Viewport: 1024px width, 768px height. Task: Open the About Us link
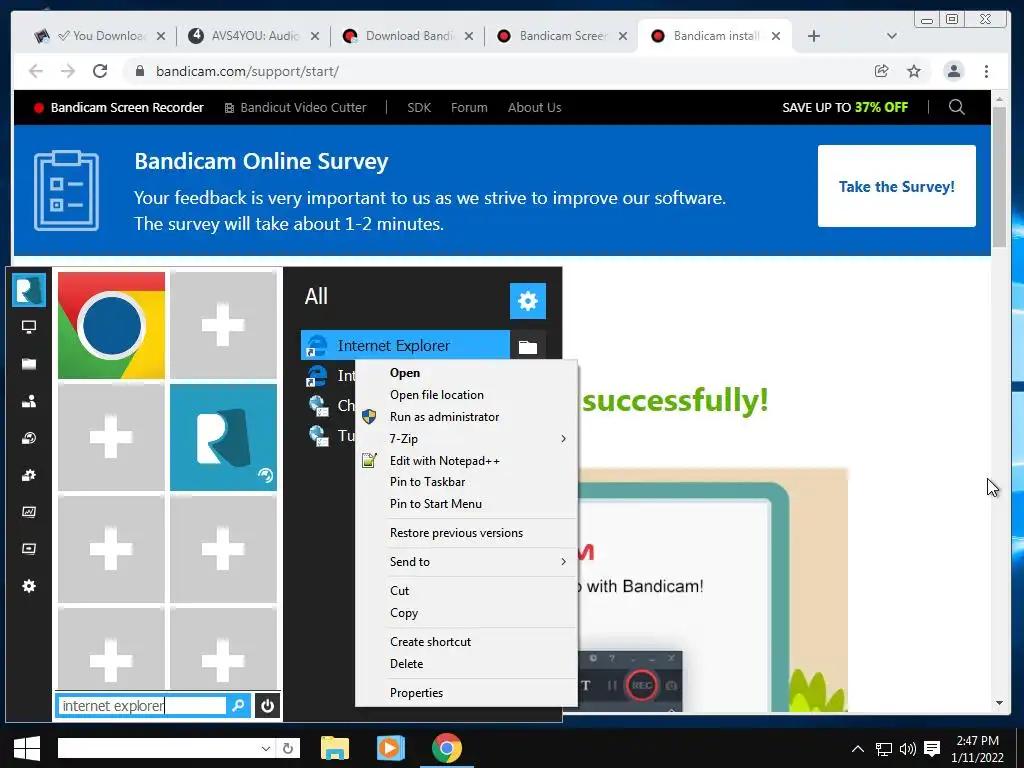tap(534, 107)
